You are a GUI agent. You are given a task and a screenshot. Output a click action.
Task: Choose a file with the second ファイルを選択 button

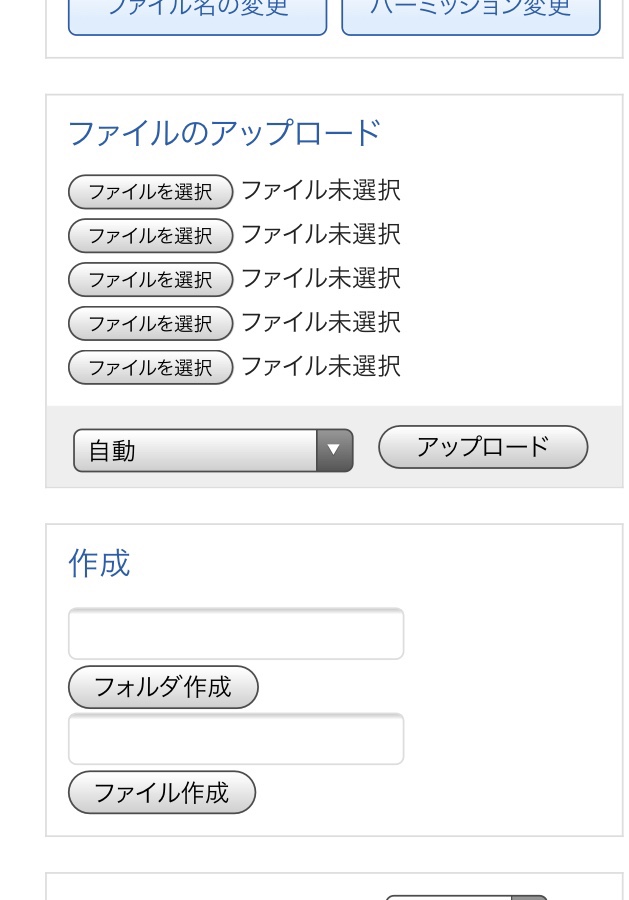pos(150,236)
